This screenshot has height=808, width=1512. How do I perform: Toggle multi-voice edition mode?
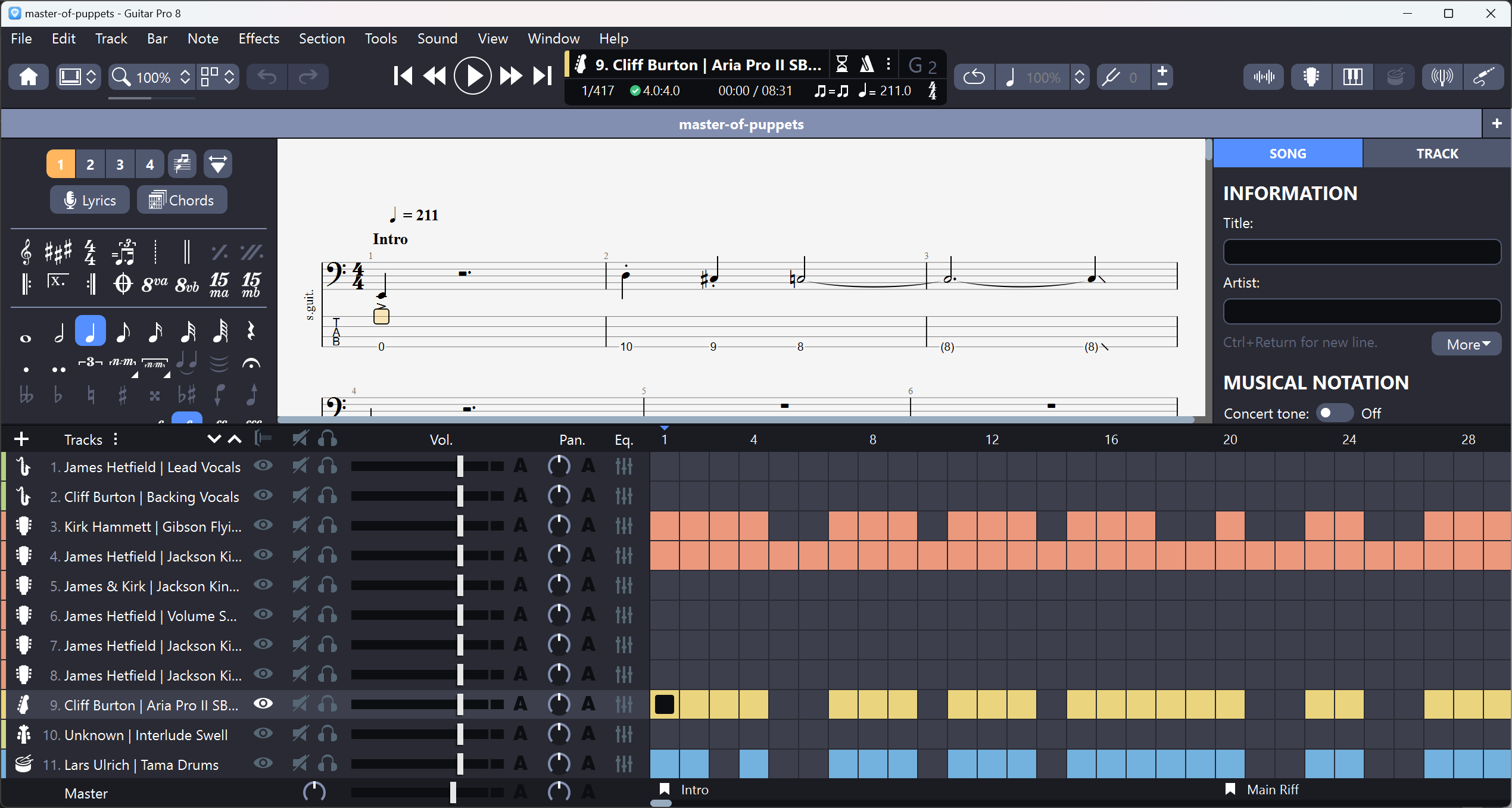[x=182, y=164]
